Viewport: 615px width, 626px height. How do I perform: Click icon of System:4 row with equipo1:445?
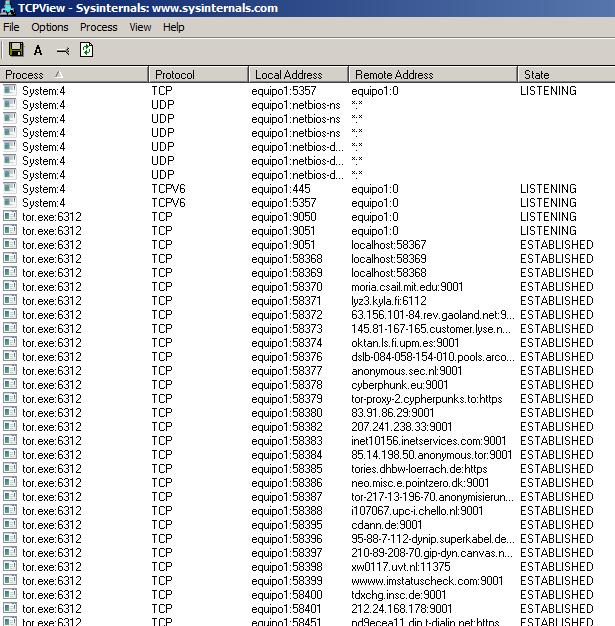[x=10, y=188]
